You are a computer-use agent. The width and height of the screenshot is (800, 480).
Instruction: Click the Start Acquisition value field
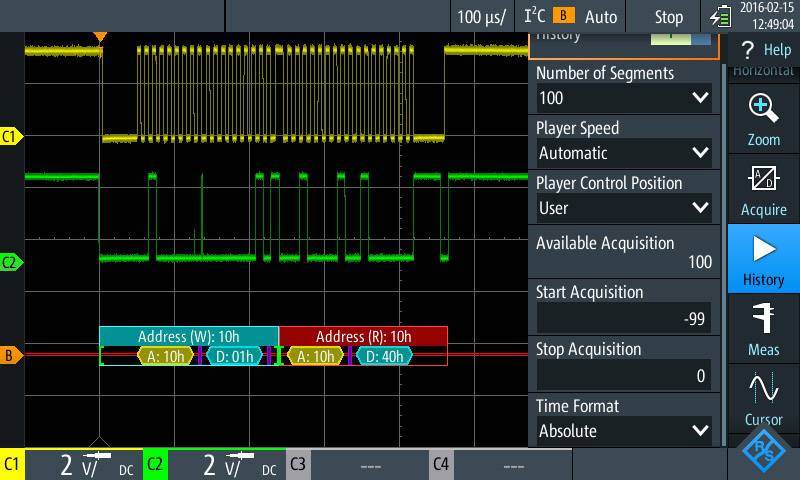tap(624, 319)
